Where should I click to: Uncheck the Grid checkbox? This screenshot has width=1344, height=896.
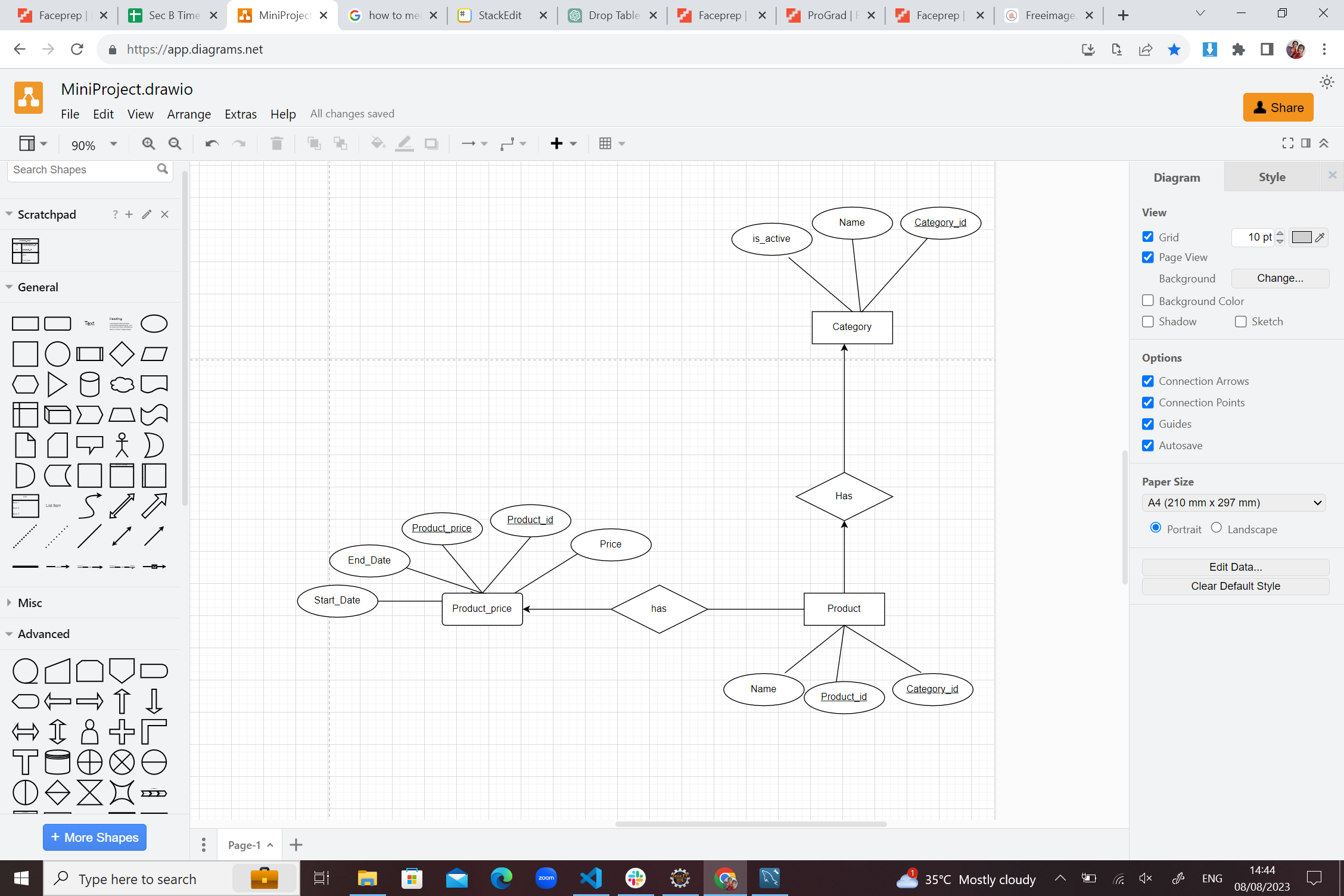[x=1148, y=237]
